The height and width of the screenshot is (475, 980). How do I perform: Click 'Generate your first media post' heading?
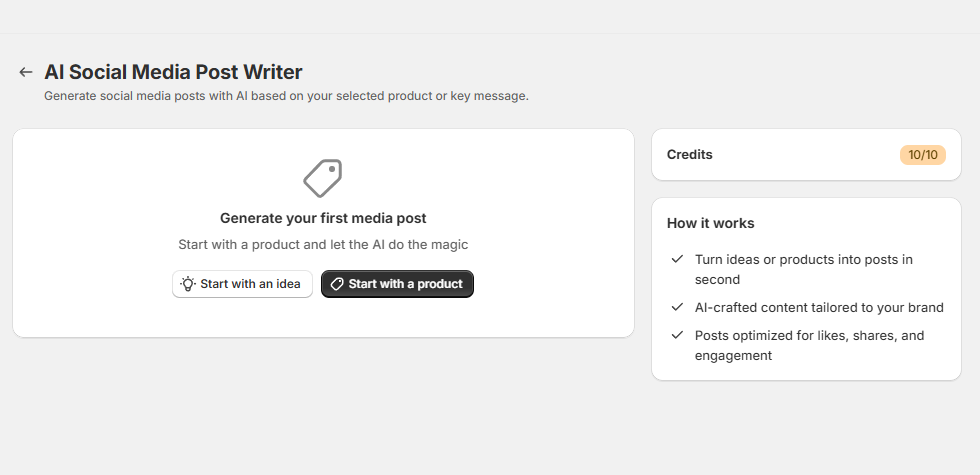(x=323, y=218)
